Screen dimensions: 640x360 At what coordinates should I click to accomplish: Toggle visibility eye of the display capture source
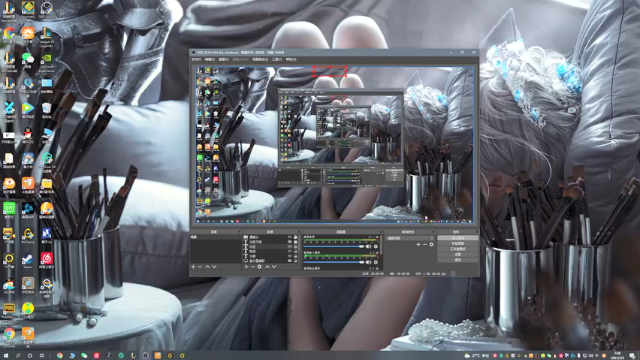[x=290, y=261]
